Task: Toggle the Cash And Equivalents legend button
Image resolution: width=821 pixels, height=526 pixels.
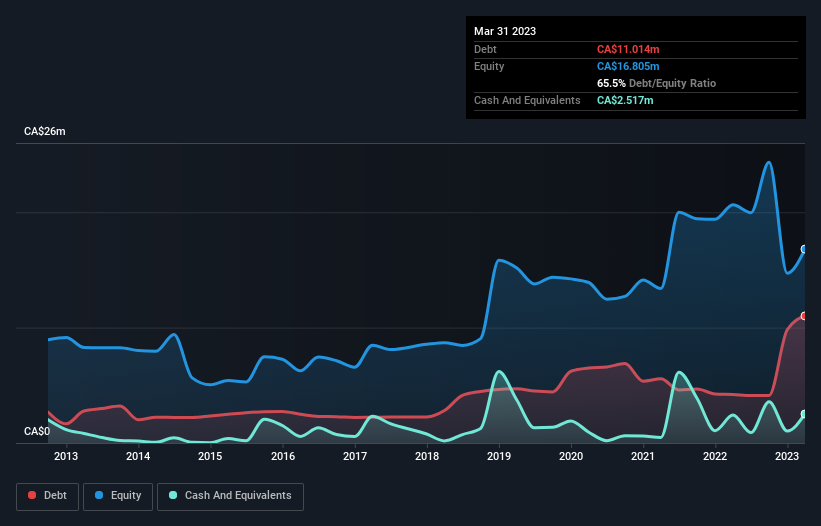Action: tap(230, 496)
